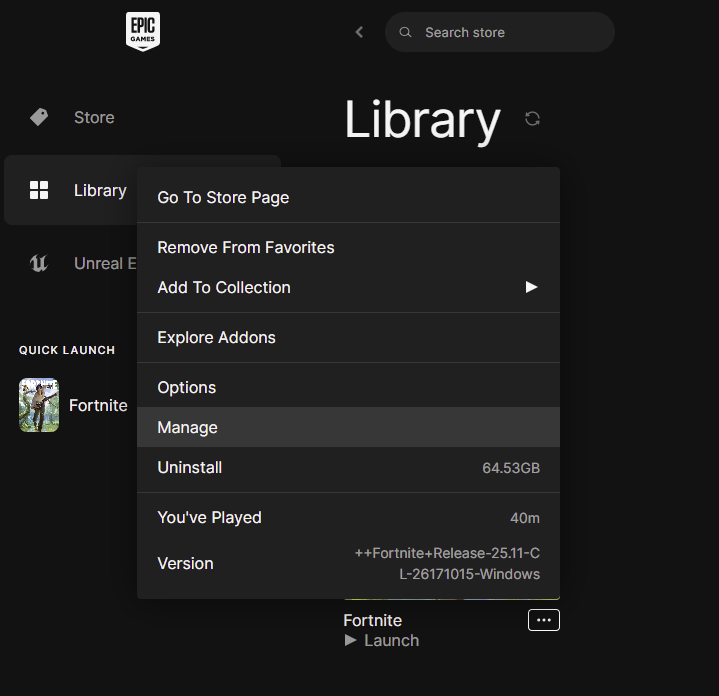The image size is (719, 696).
Task: Click the search magnifier icon
Action: [405, 32]
